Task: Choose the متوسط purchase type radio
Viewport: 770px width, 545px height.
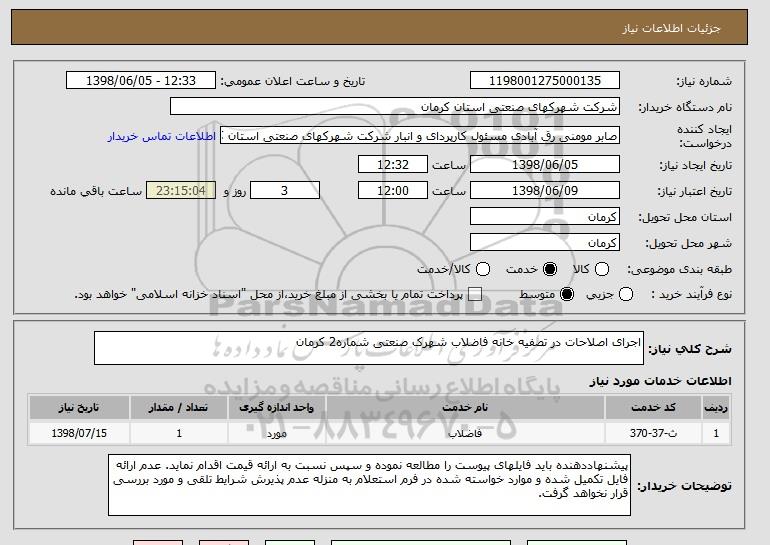Action: (x=567, y=295)
